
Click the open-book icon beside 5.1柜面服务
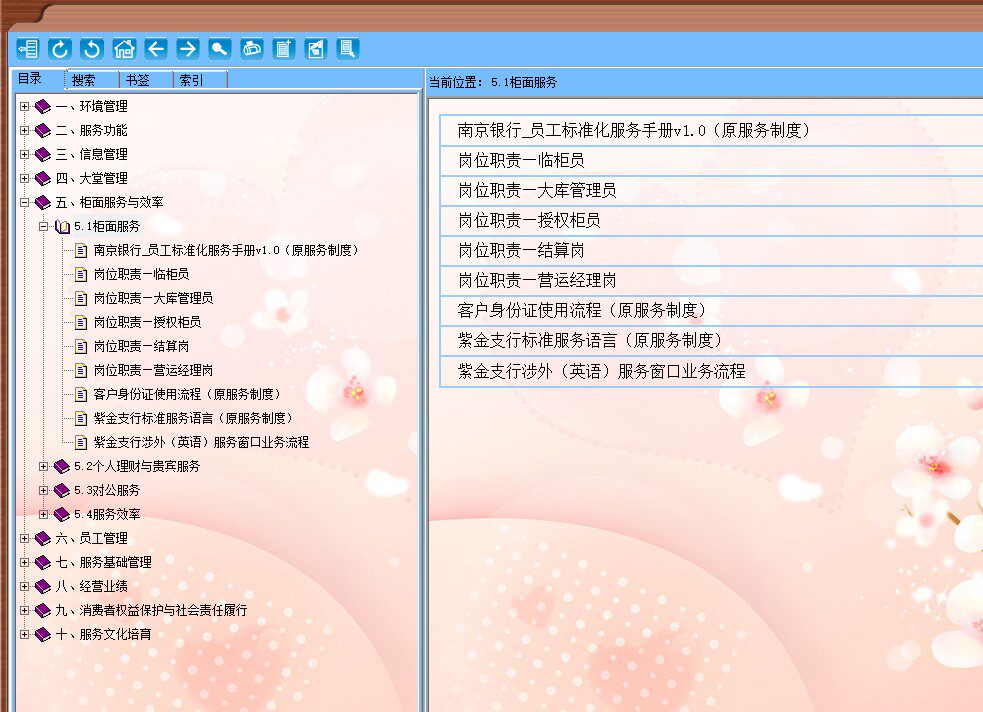(x=62, y=226)
